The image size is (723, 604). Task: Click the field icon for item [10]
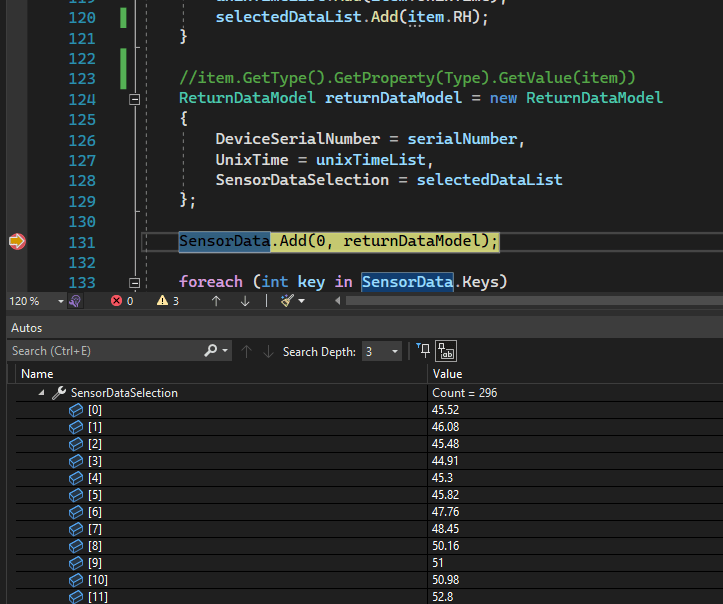click(x=76, y=580)
